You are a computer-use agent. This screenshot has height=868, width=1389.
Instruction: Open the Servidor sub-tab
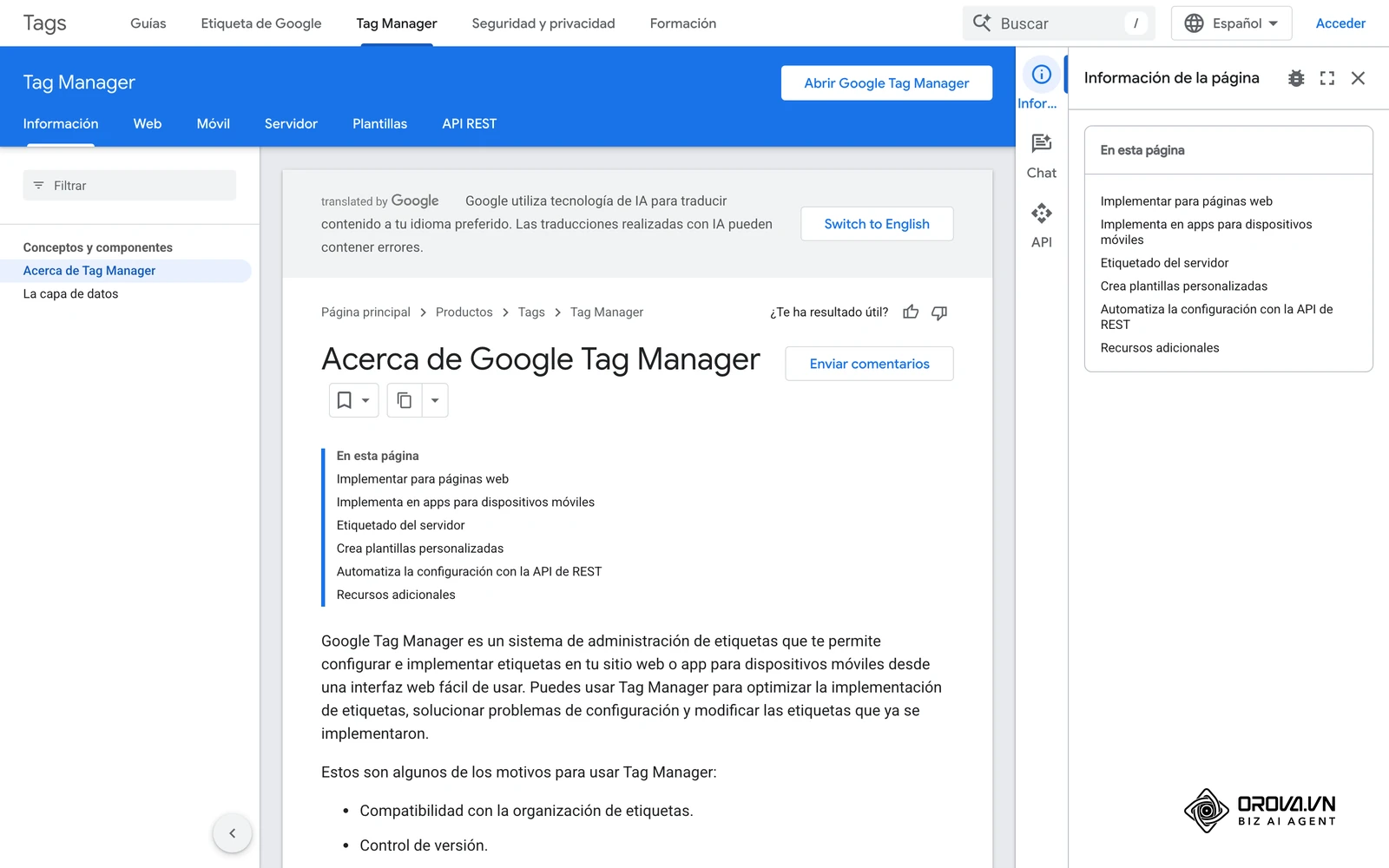click(x=291, y=124)
